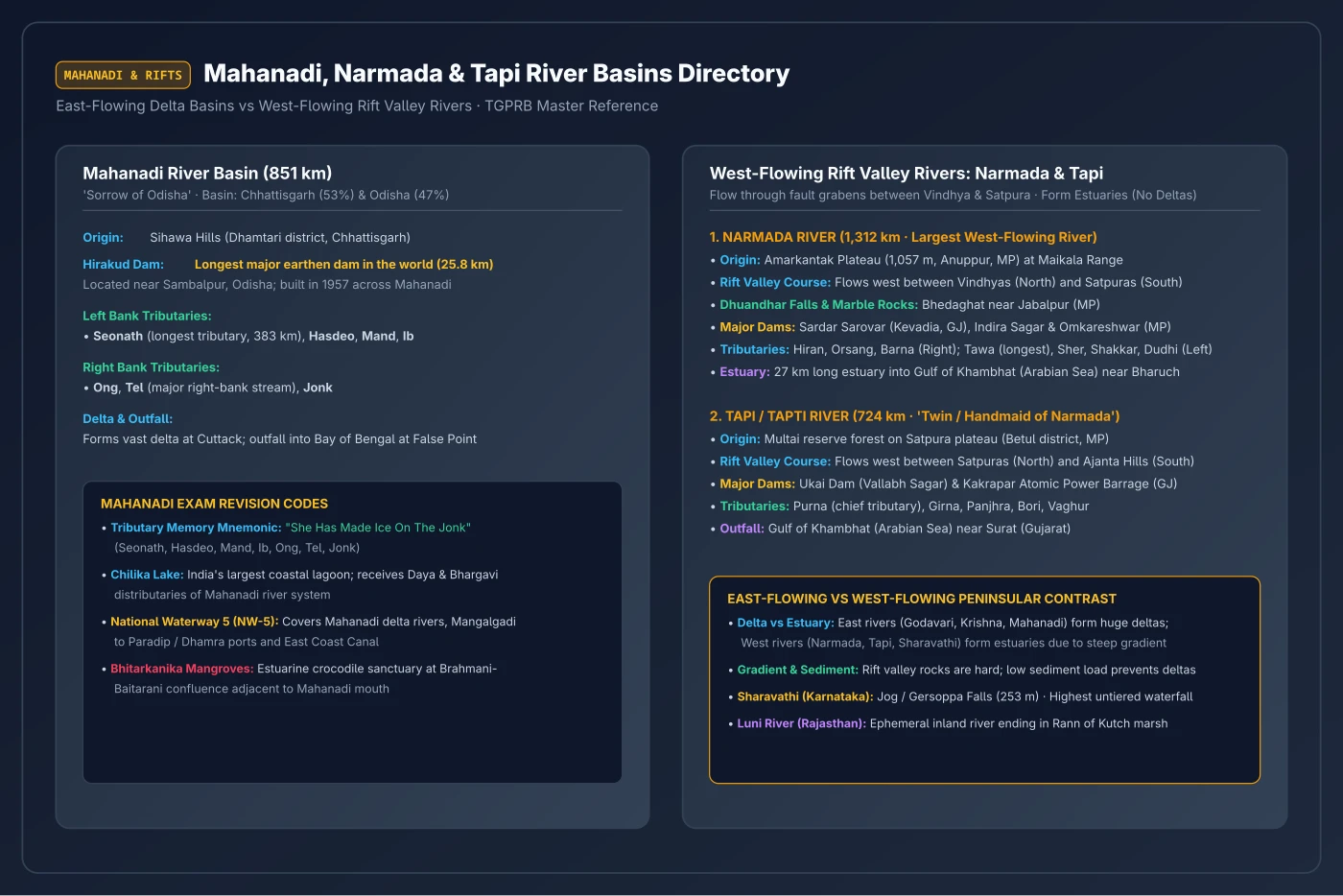1343x896 pixels.
Task: Click the 'Gradient & Sediment:' entry
Action: [961, 670]
